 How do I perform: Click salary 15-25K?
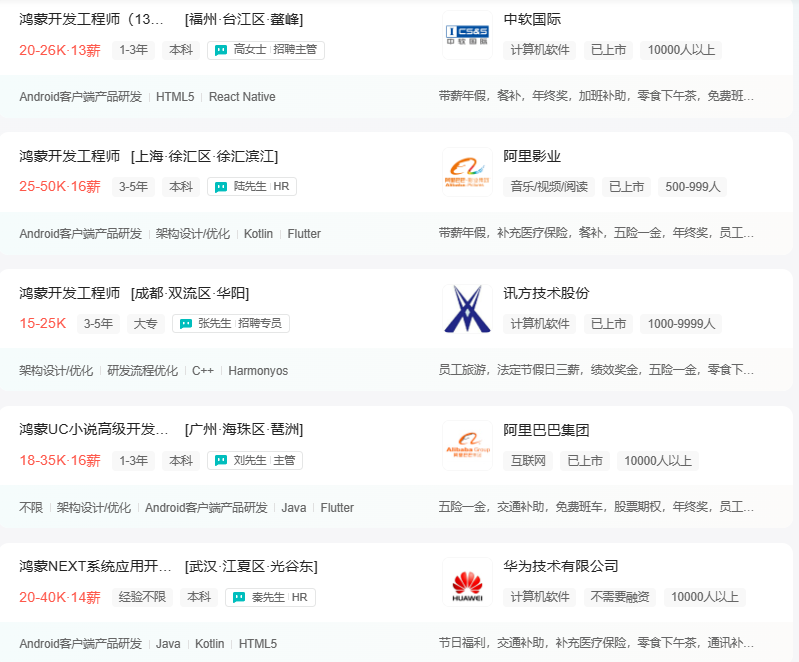click(43, 324)
